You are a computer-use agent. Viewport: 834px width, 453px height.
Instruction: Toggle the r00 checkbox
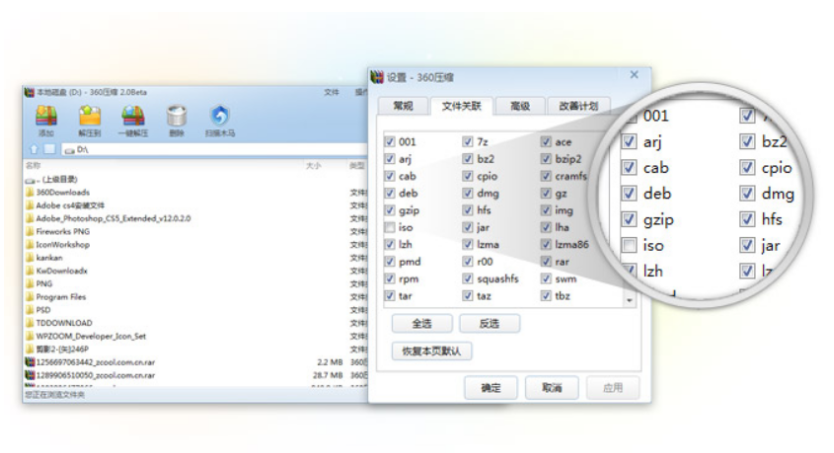(468, 262)
